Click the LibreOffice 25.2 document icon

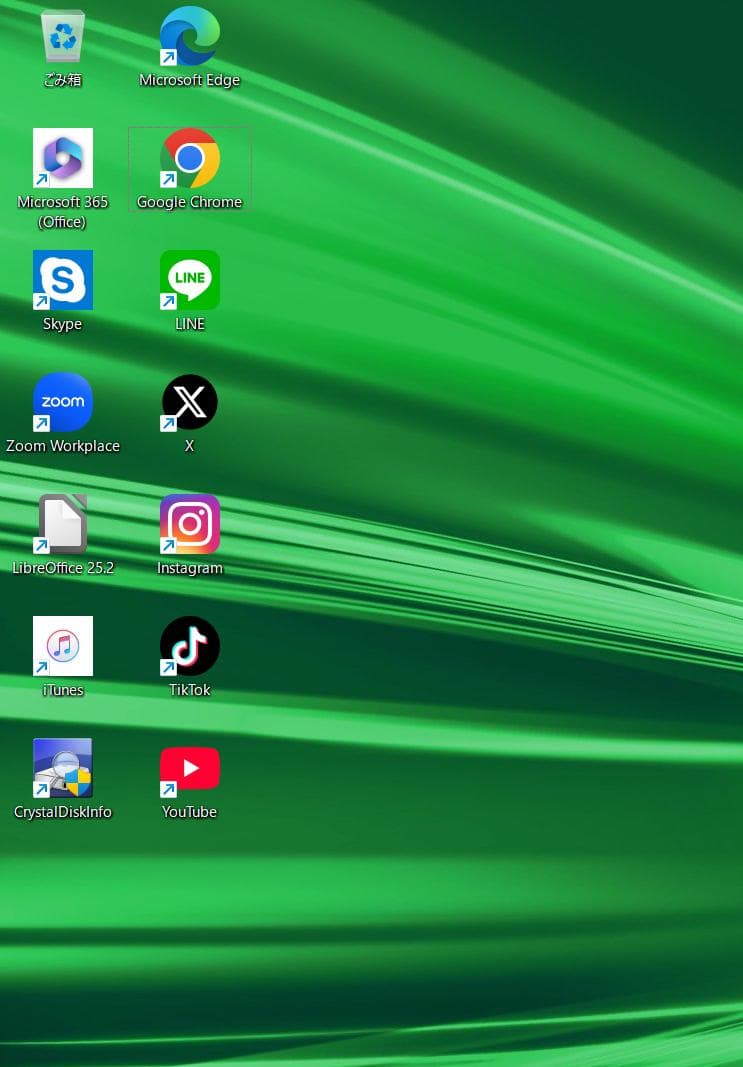63,524
